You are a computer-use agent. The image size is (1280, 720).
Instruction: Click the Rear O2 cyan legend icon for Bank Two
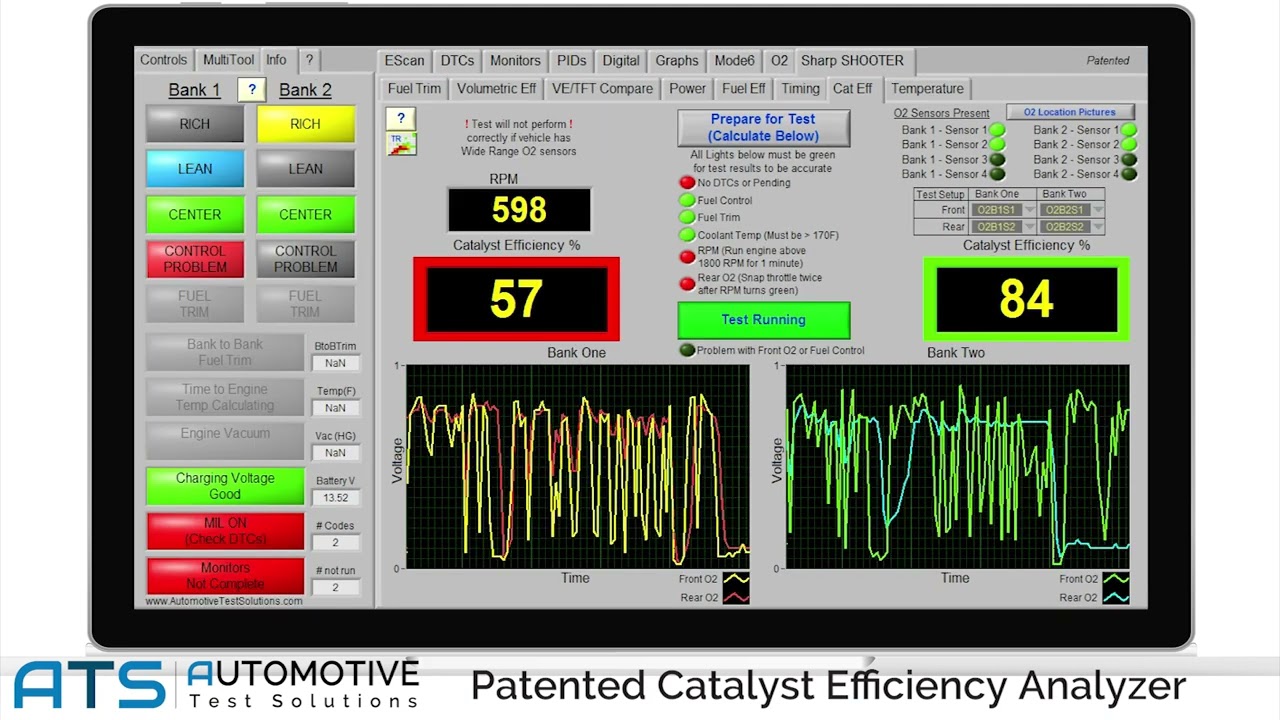[x=1116, y=598]
